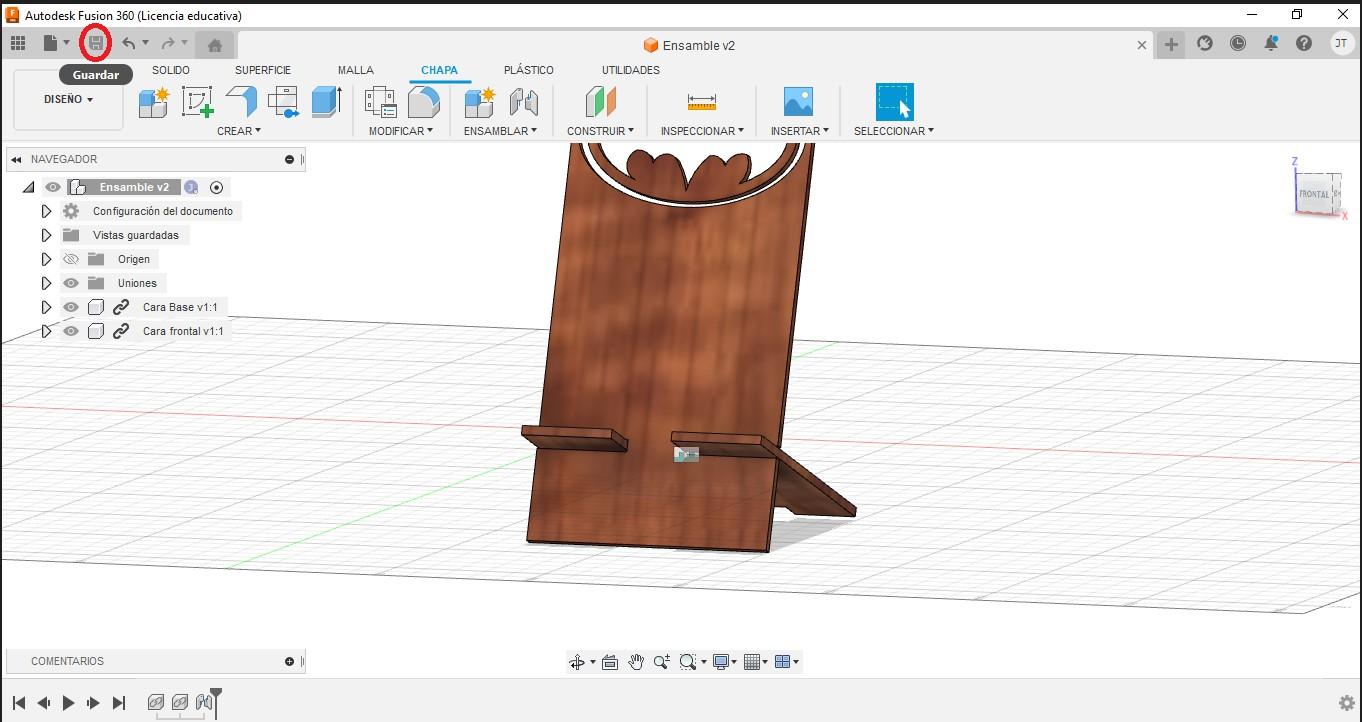Toggle visibility of the Uniones folder

(70, 283)
